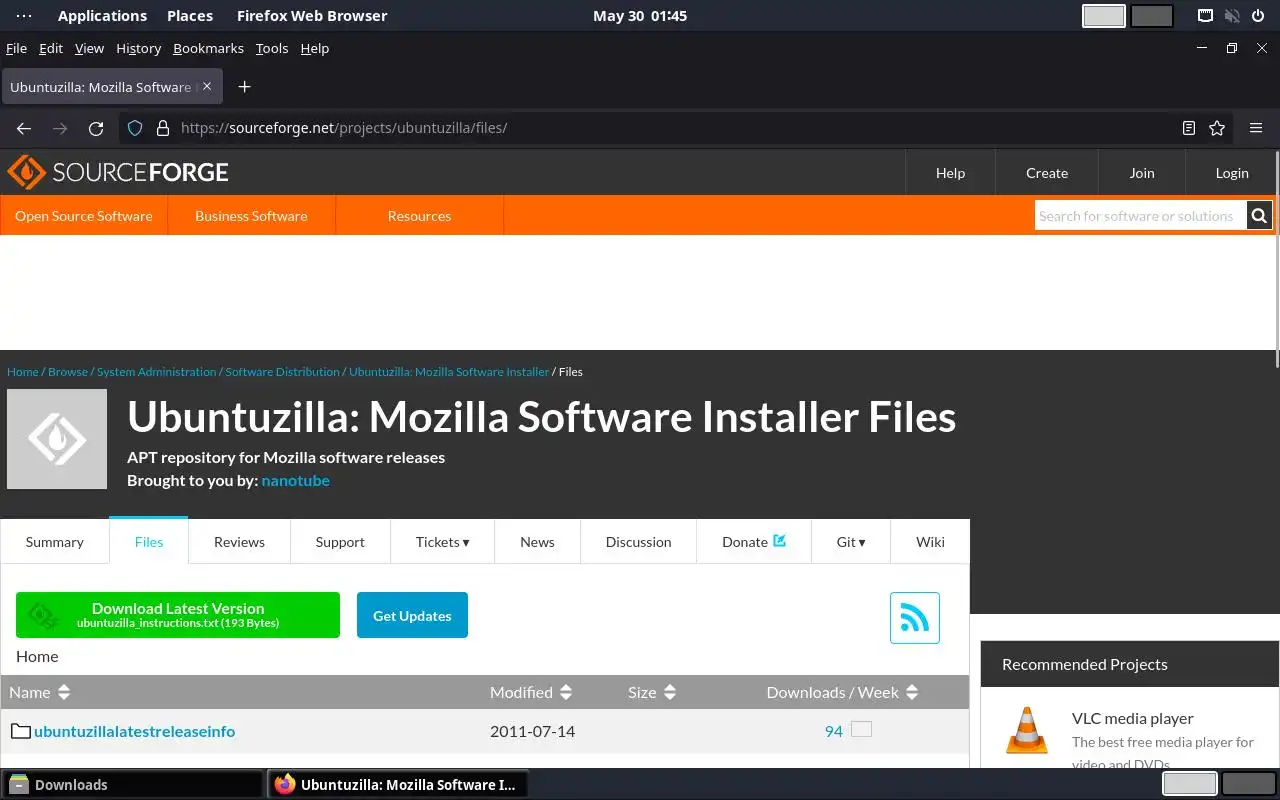The width and height of the screenshot is (1280, 800).
Task: Expand the Git dropdown tab
Action: click(851, 542)
